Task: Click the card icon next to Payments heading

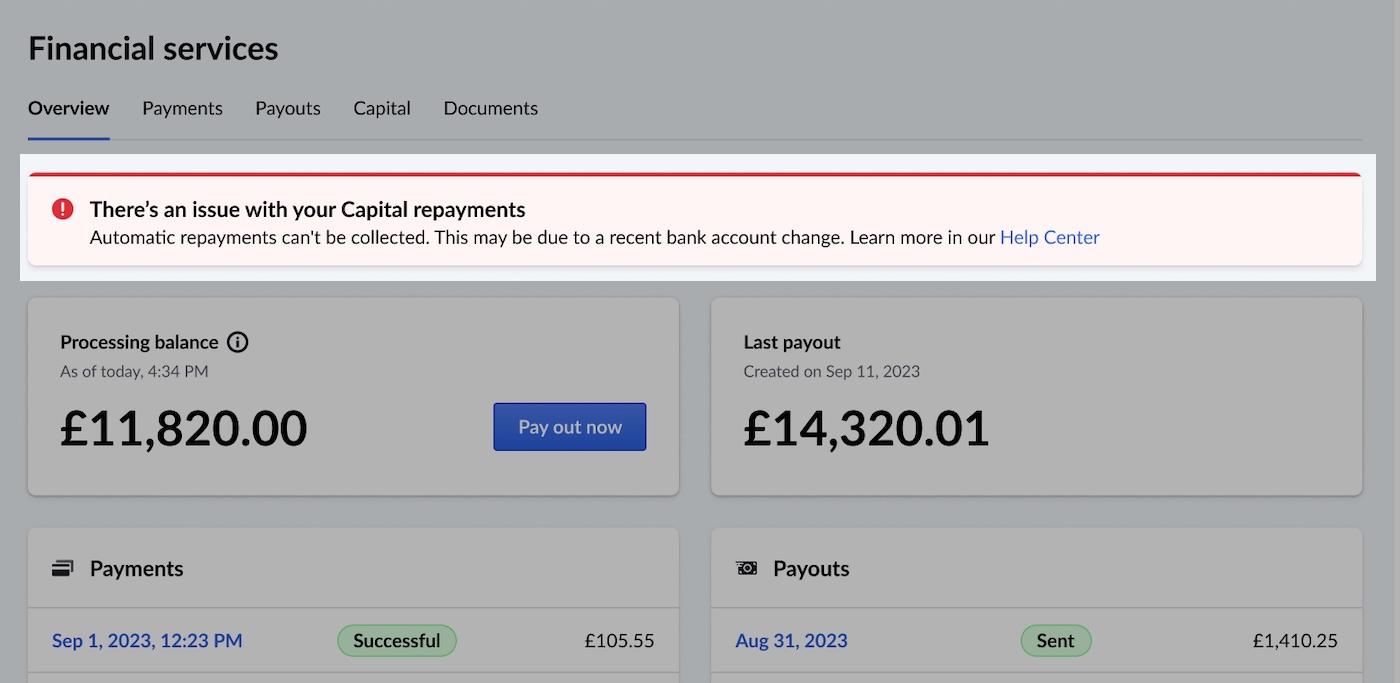Action: [x=62, y=567]
